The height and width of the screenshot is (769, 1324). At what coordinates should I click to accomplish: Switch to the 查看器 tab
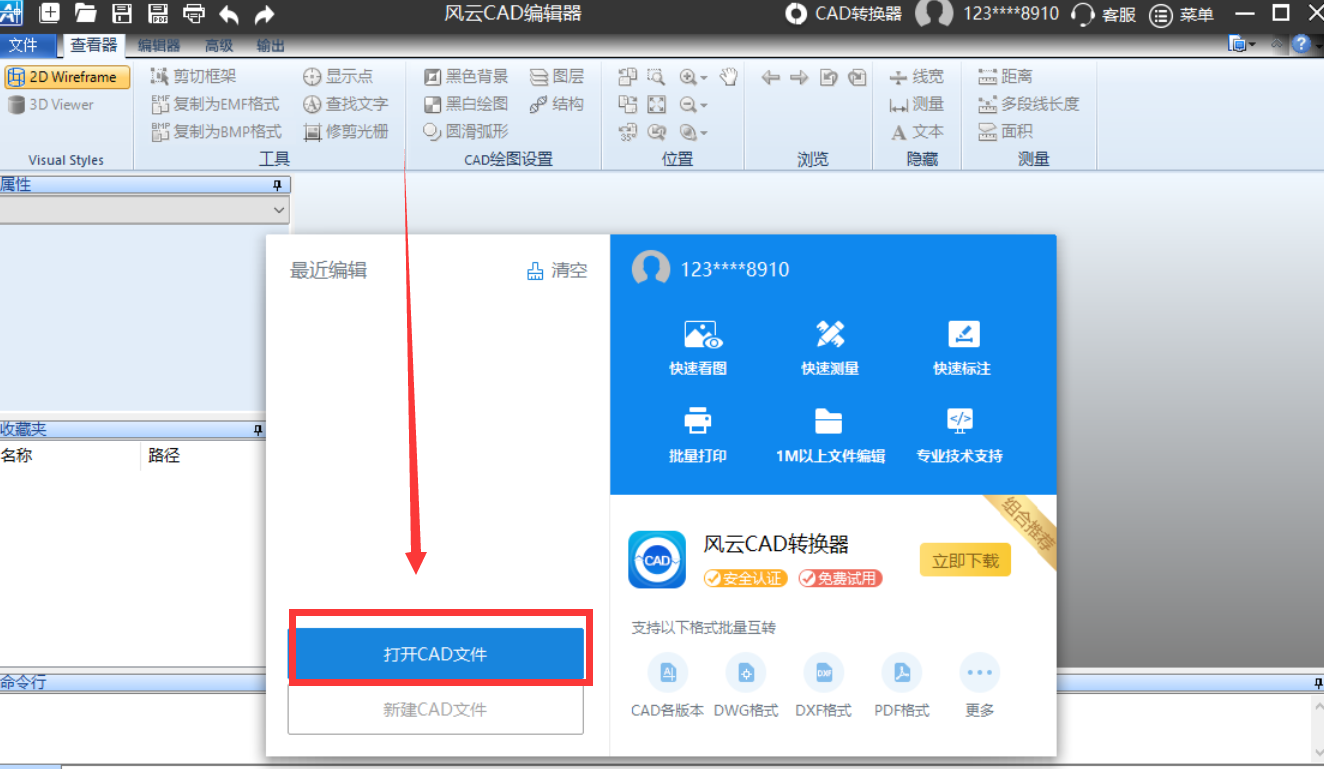(94, 45)
